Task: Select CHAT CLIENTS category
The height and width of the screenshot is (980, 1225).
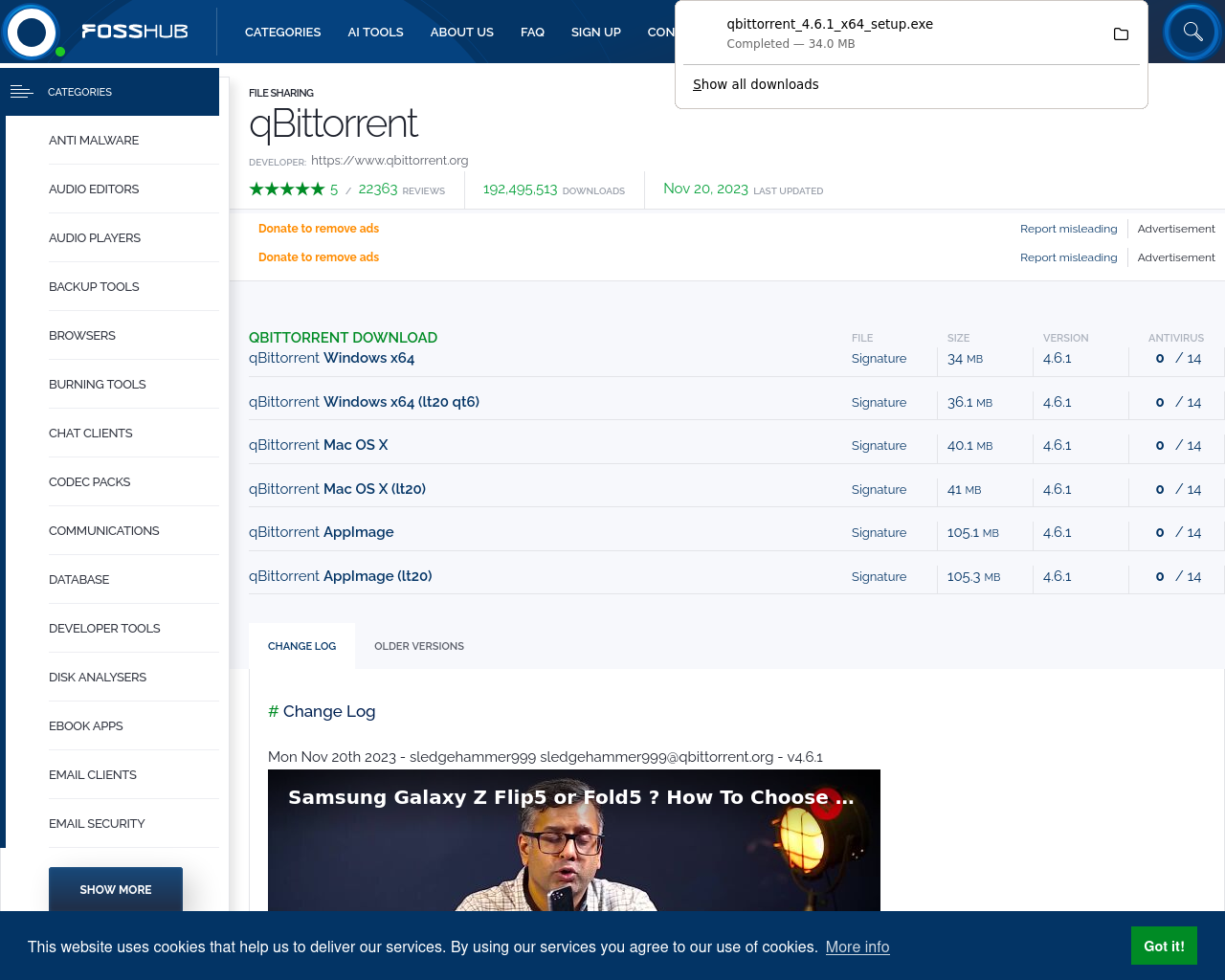Action: (91, 433)
